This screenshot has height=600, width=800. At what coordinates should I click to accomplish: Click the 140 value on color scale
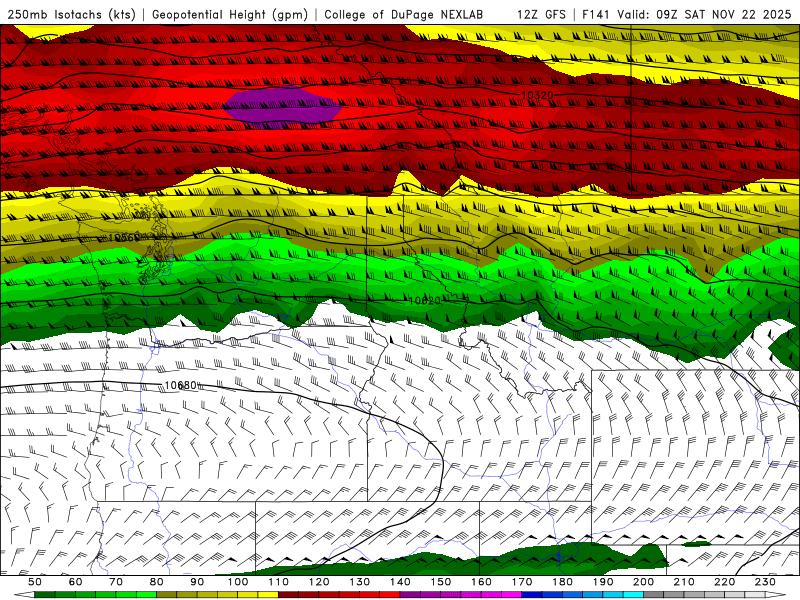click(x=401, y=582)
